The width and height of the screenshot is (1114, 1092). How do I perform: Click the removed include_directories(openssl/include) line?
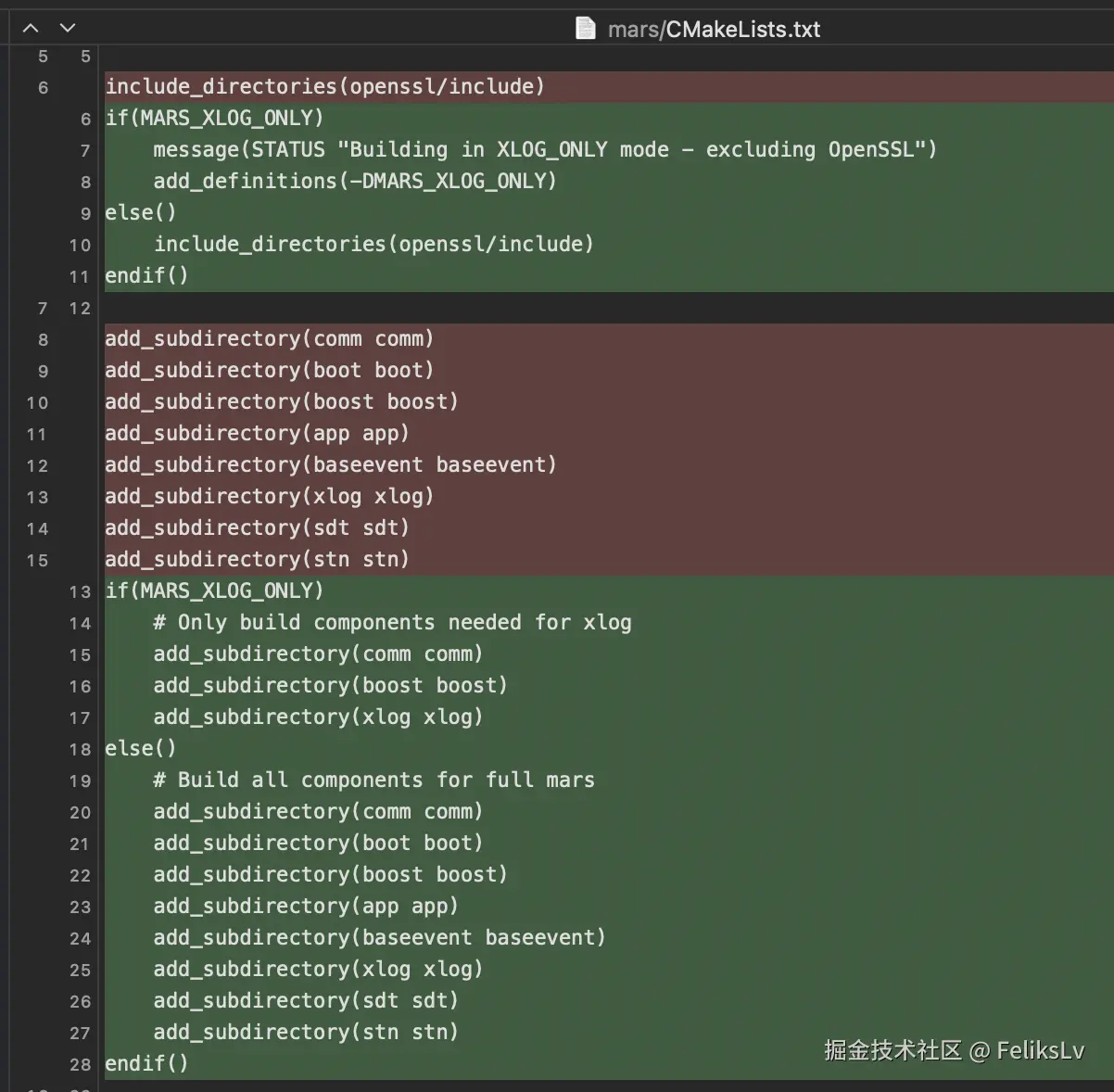pyautogui.click(x=324, y=87)
